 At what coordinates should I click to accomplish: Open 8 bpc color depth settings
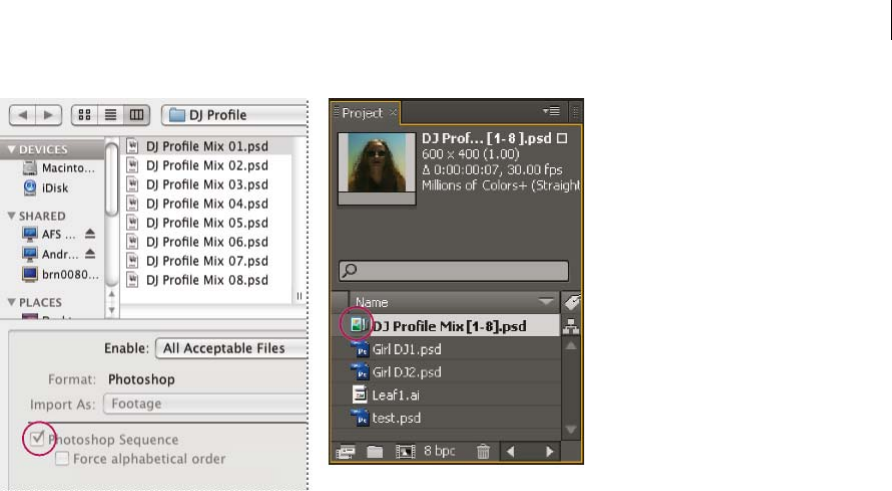(439, 451)
